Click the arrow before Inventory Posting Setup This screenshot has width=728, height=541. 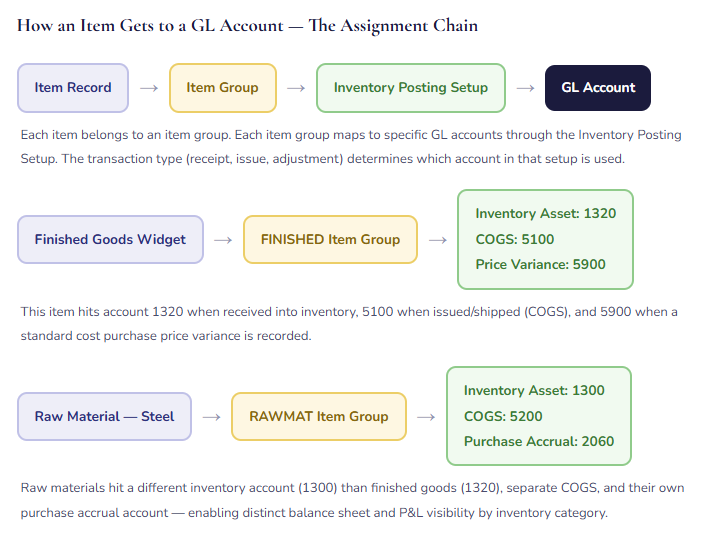tap(295, 88)
